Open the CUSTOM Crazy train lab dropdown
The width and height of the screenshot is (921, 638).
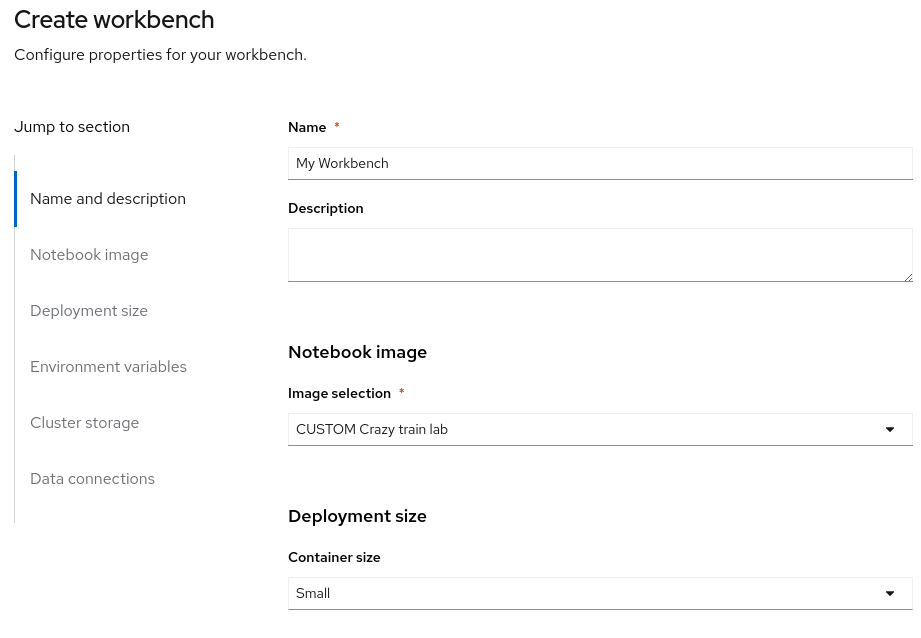point(598,430)
